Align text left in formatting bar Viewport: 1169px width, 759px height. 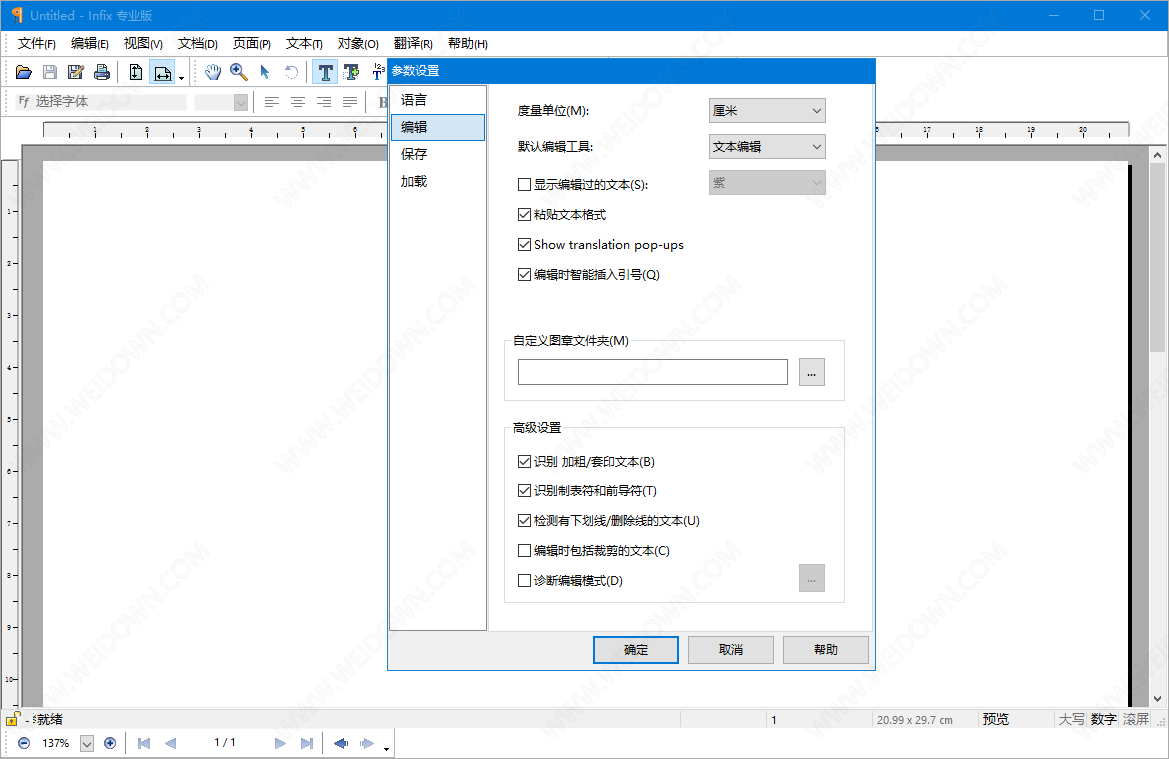[271, 102]
